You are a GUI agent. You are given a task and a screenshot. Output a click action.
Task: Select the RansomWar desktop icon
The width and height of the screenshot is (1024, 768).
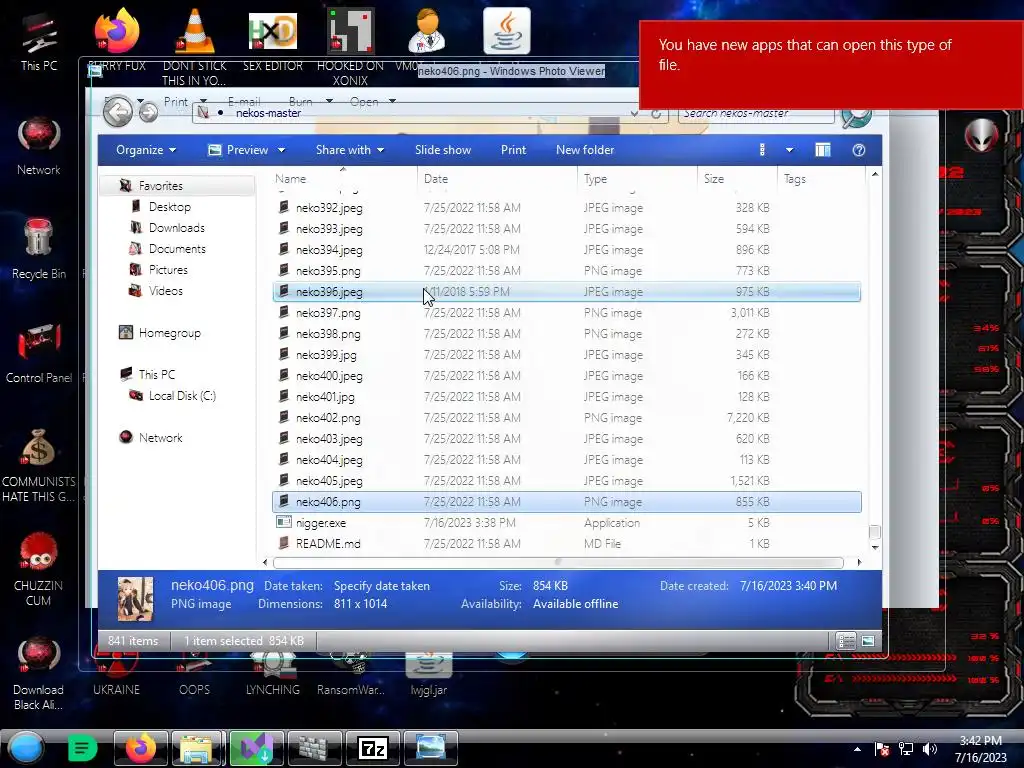tap(351, 675)
